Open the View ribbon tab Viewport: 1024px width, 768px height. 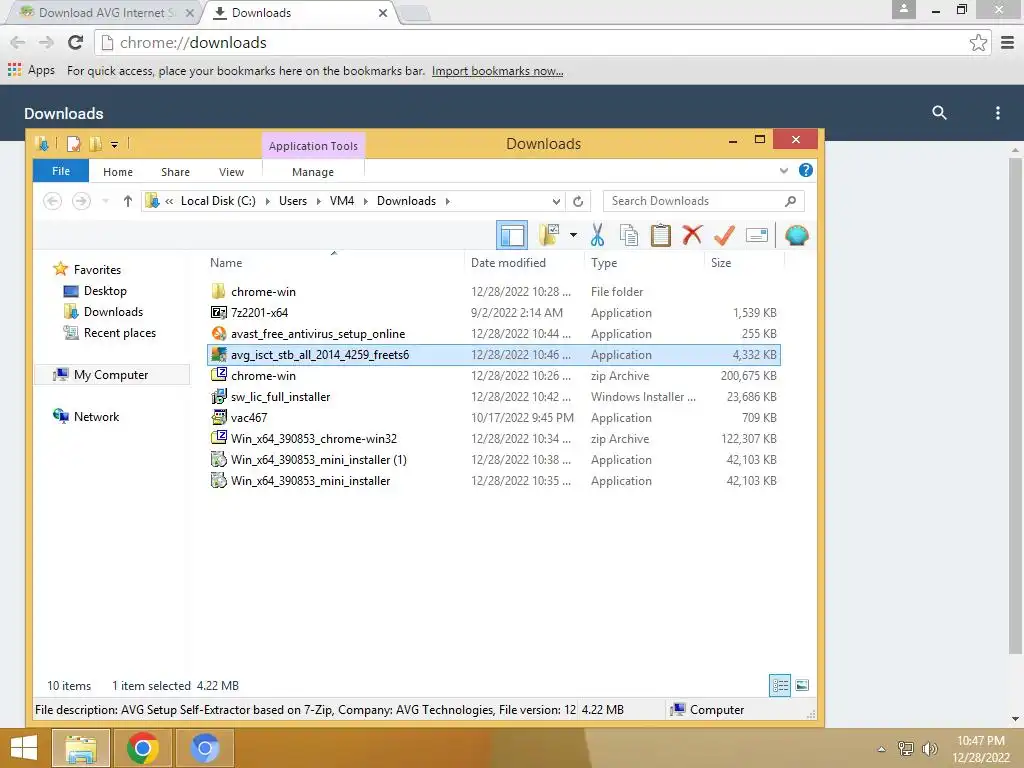(x=231, y=172)
